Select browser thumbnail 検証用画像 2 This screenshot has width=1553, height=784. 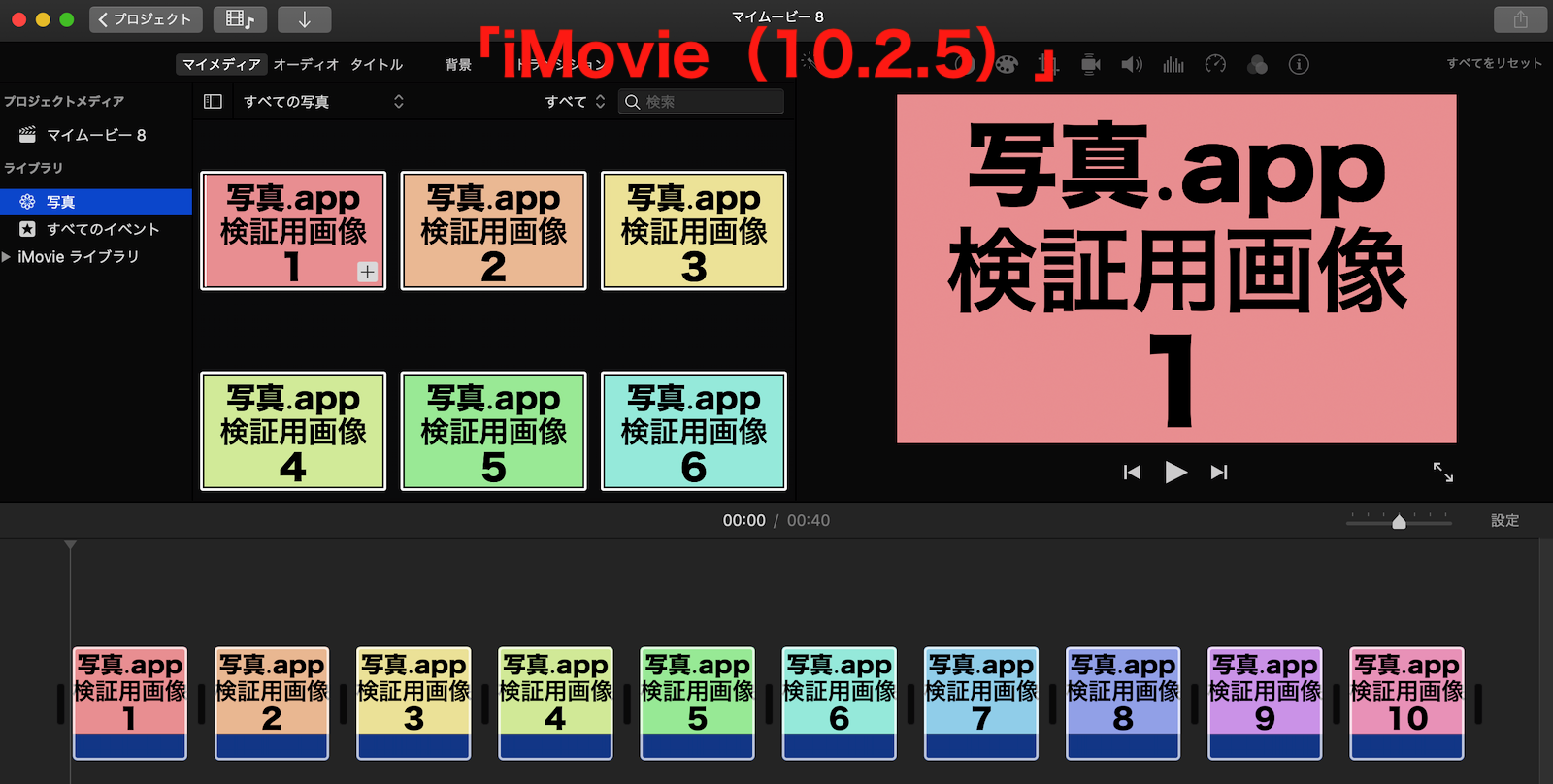pos(493,231)
